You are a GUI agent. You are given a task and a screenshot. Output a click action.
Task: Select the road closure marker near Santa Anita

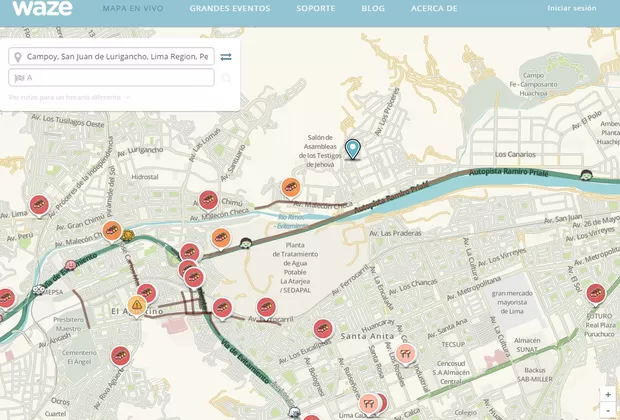[405, 352]
